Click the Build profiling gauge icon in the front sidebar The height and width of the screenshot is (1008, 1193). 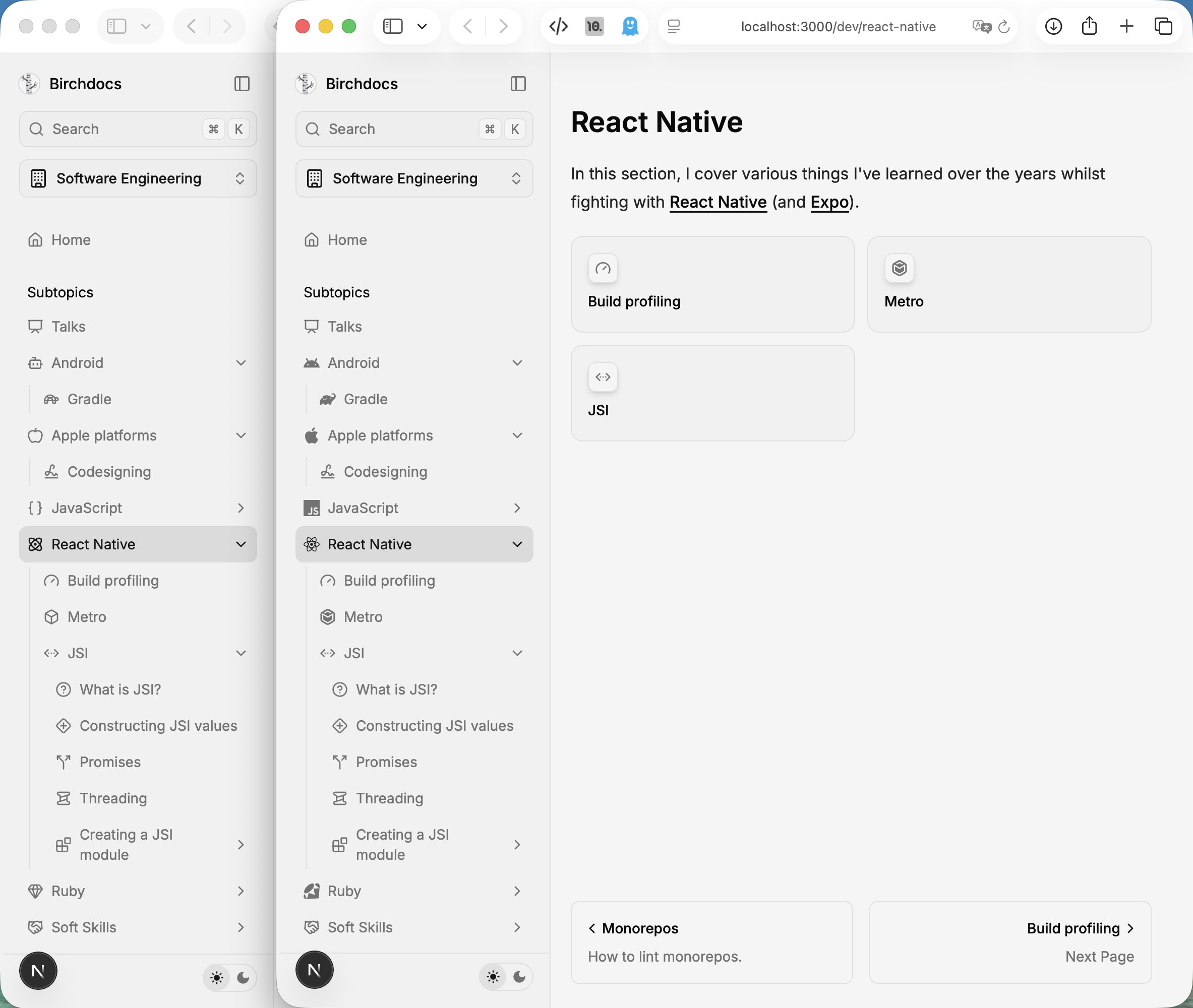click(x=328, y=581)
